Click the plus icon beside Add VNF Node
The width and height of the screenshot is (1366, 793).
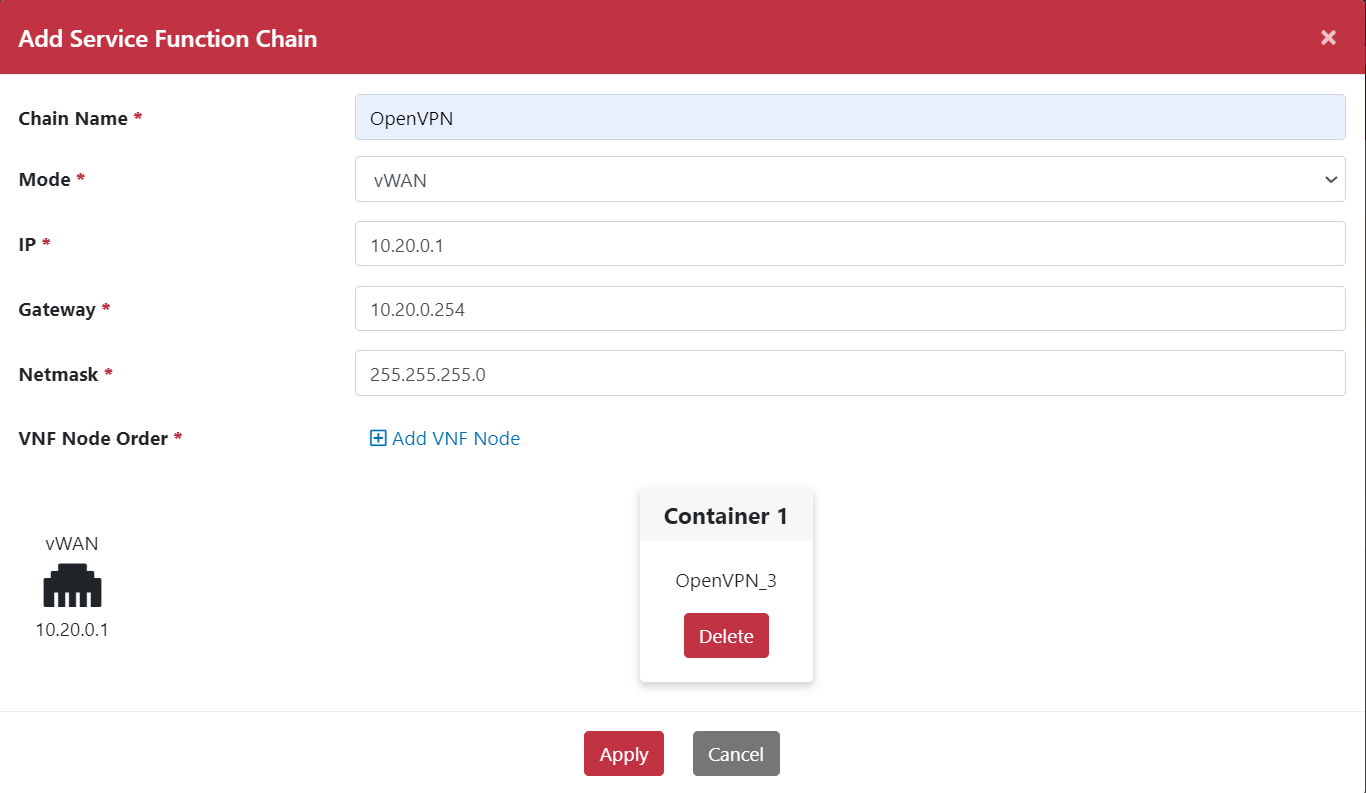point(378,438)
